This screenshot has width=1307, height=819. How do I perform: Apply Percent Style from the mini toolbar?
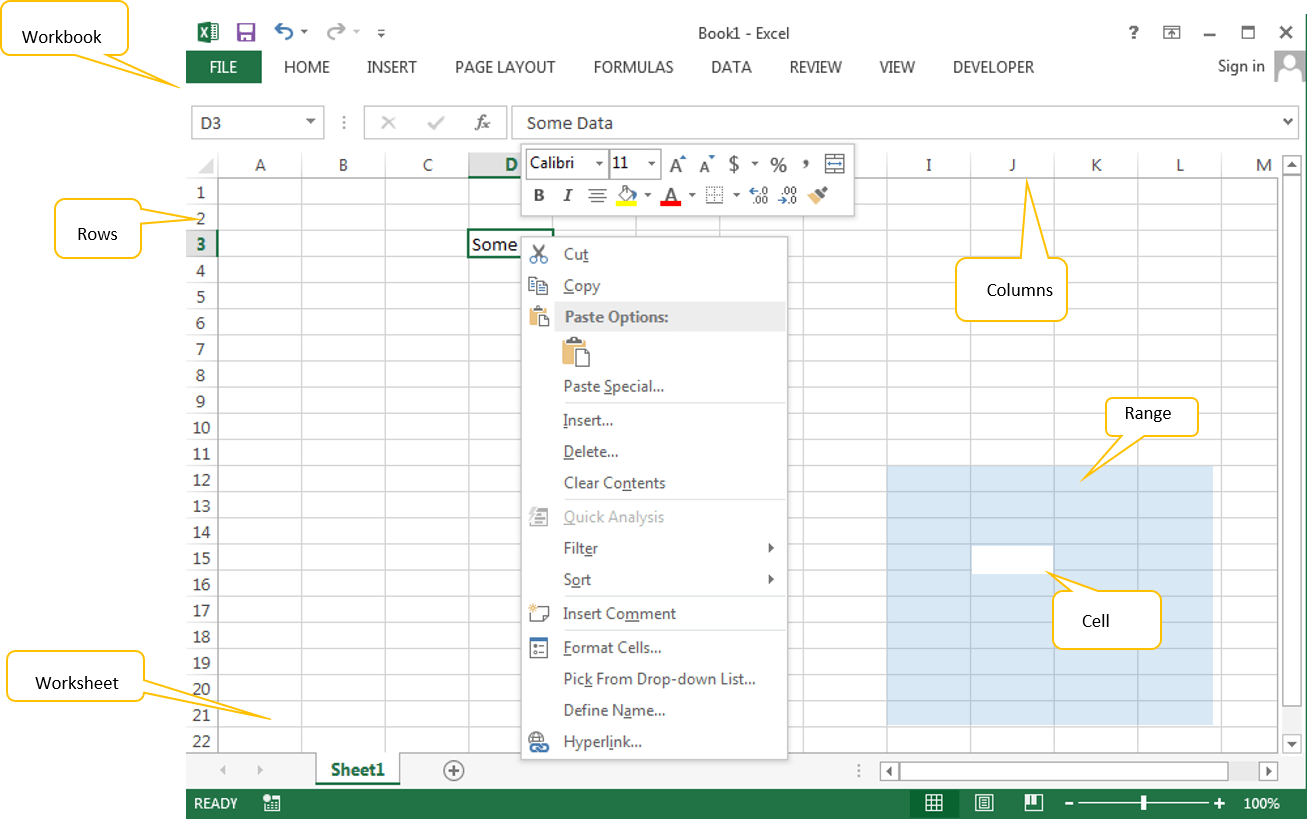778,164
